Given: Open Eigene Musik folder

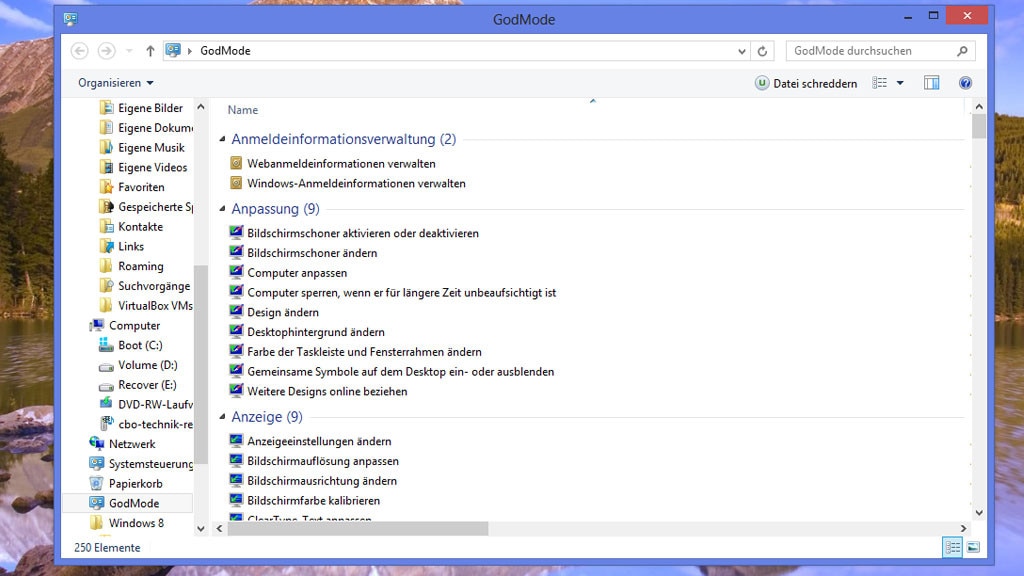Looking at the screenshot, I should pos(142,148).
